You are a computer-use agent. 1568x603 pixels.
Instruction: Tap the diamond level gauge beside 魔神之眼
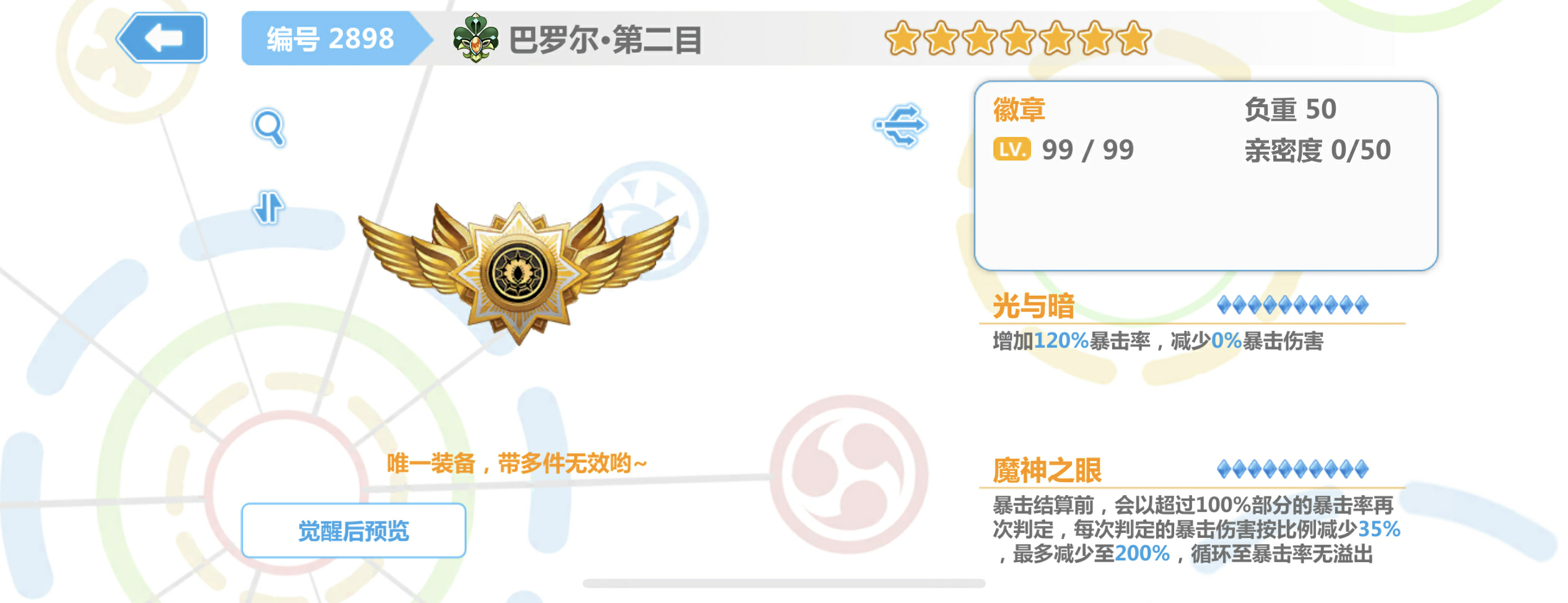click(1292, 469)
